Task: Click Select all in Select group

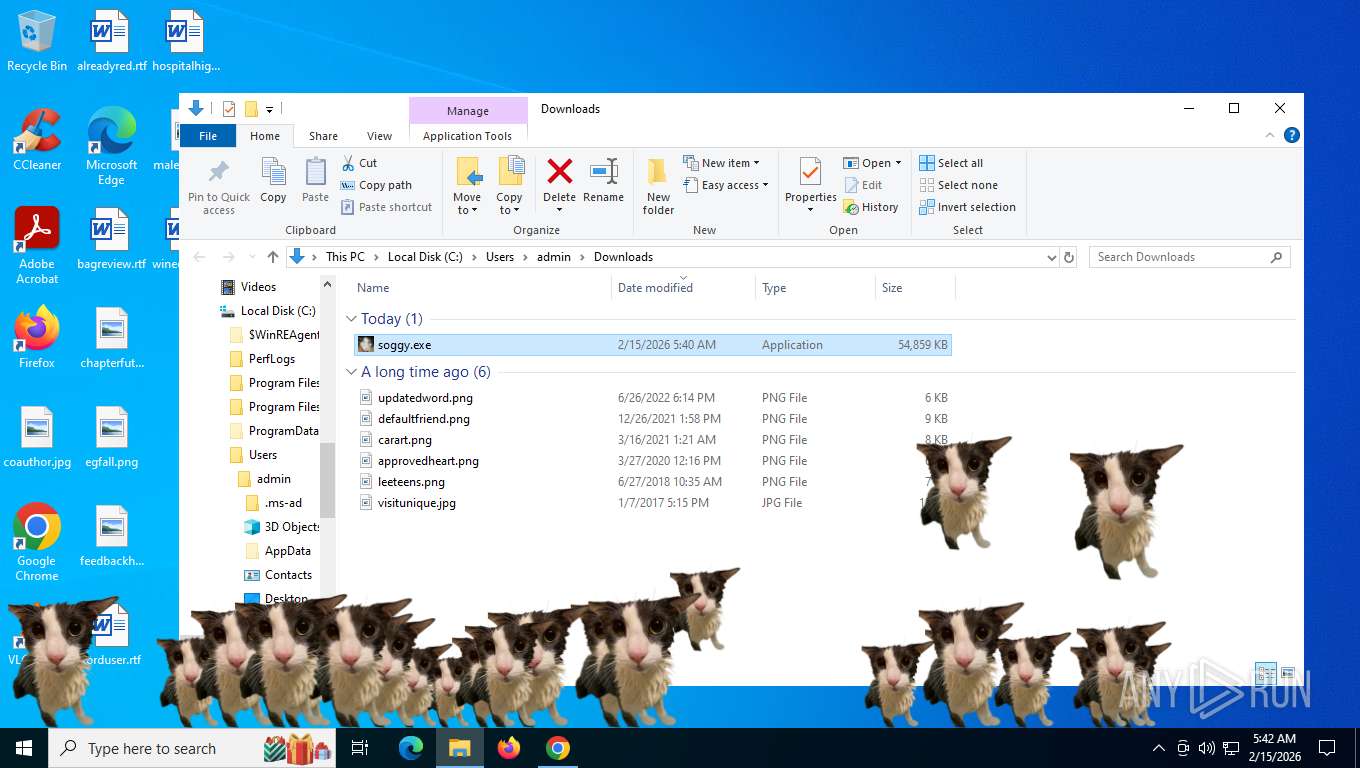Action: (951, 163)
